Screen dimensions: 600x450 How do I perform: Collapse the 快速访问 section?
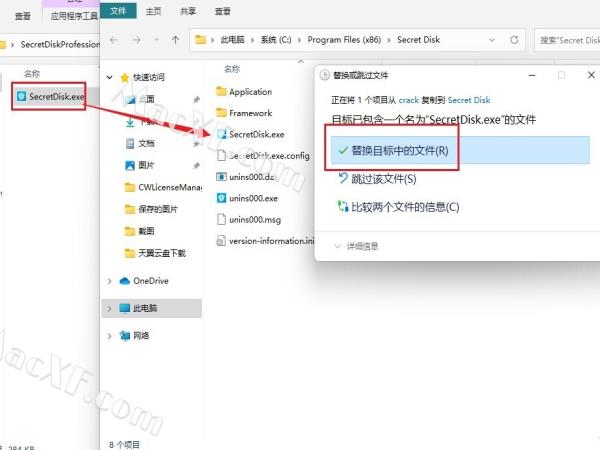[109, 77]
